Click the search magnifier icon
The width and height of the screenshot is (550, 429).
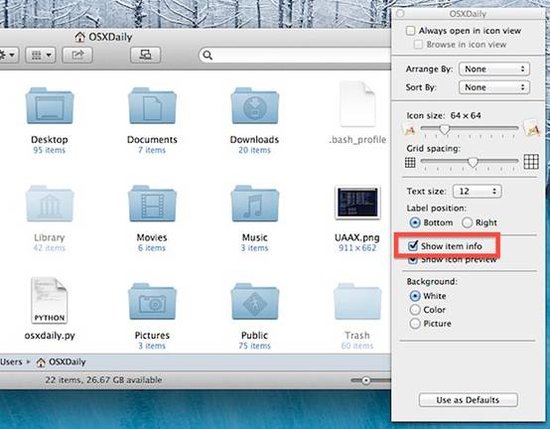[208, 55]
